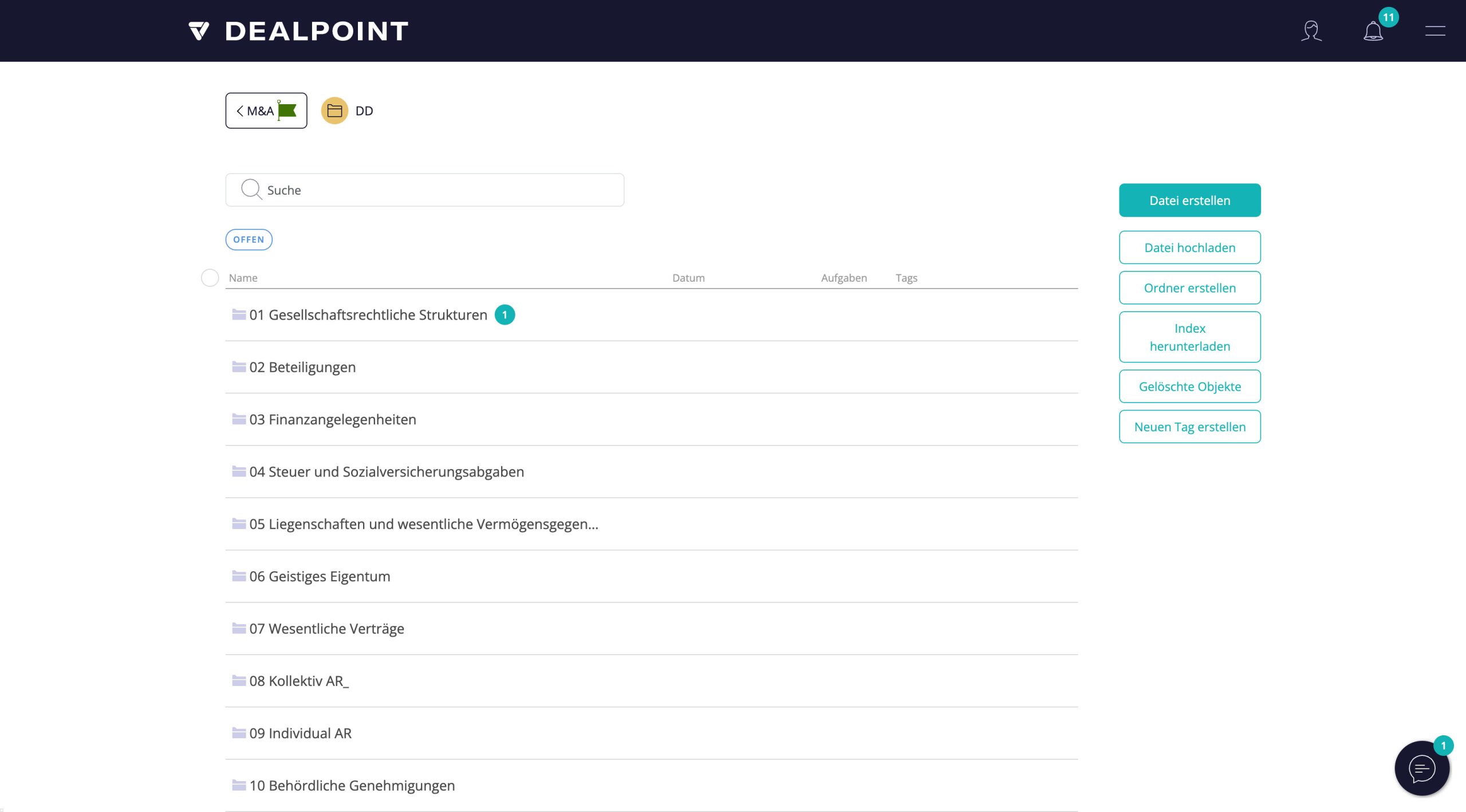
Task: Open the user profile icon
Action: point(1311,31)
